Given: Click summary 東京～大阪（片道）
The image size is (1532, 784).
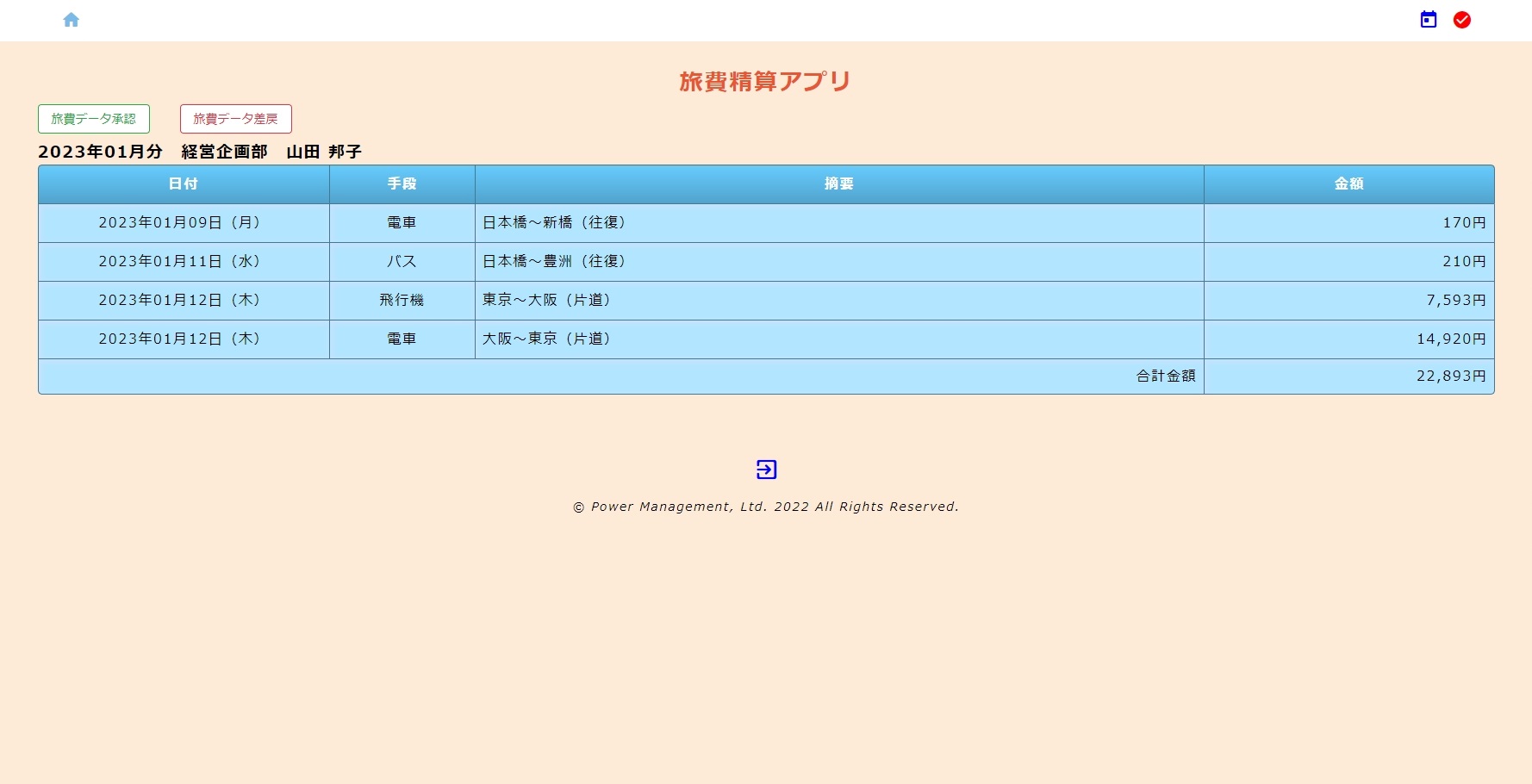Looking at the screenshot, I should tap(839, 301).
